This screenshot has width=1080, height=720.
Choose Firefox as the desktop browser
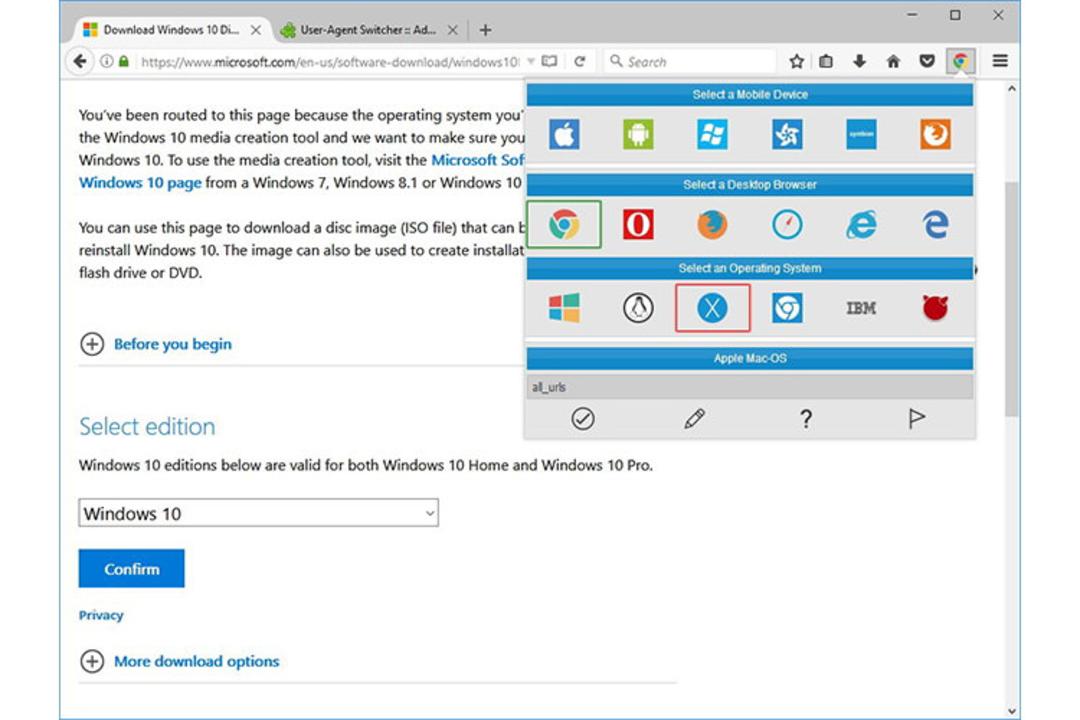point(712,225)
